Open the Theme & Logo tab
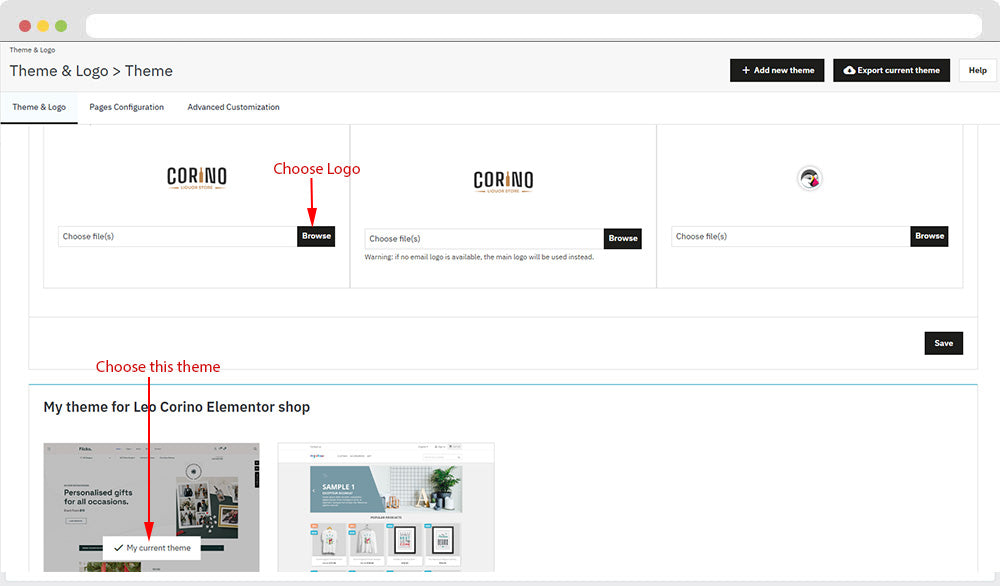The image size is (1000, 586). (x=39, y=107)
